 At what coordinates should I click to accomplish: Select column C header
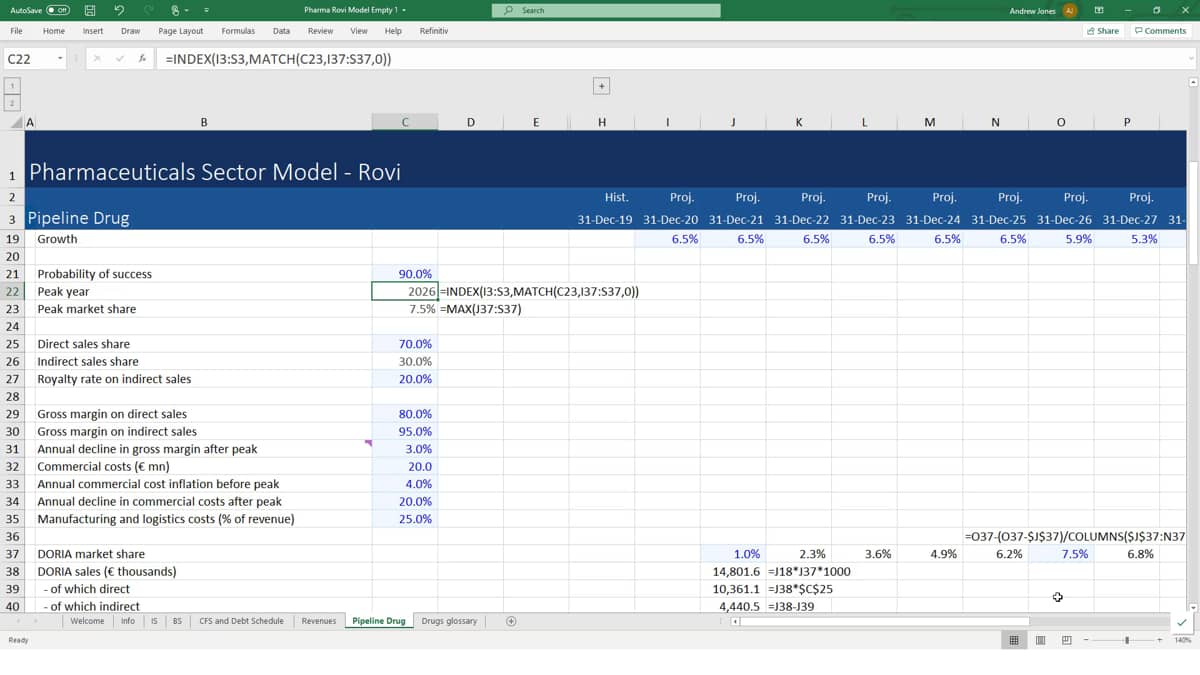click(405, 122)
